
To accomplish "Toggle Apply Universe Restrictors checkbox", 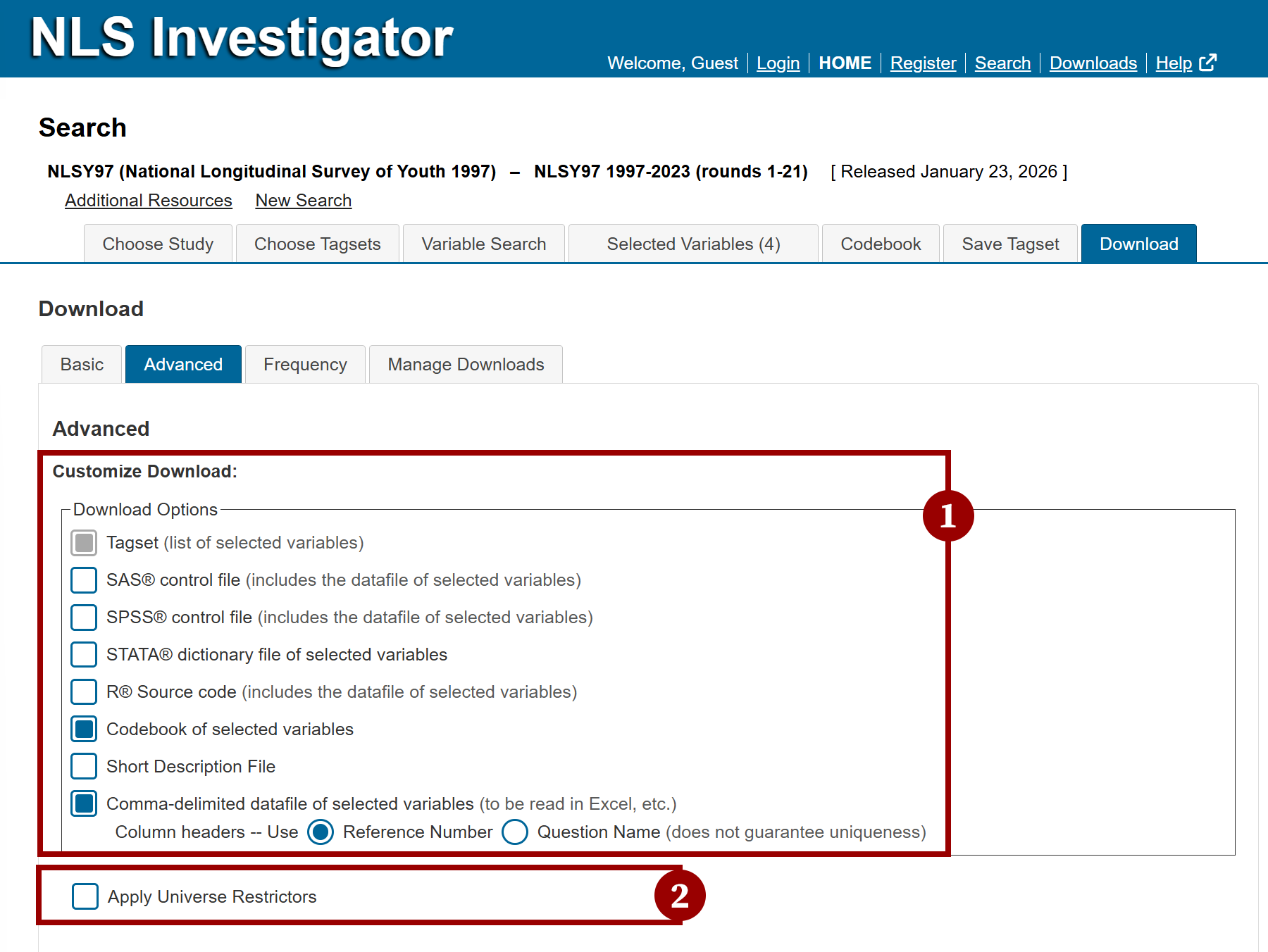I will coord(85,897).
